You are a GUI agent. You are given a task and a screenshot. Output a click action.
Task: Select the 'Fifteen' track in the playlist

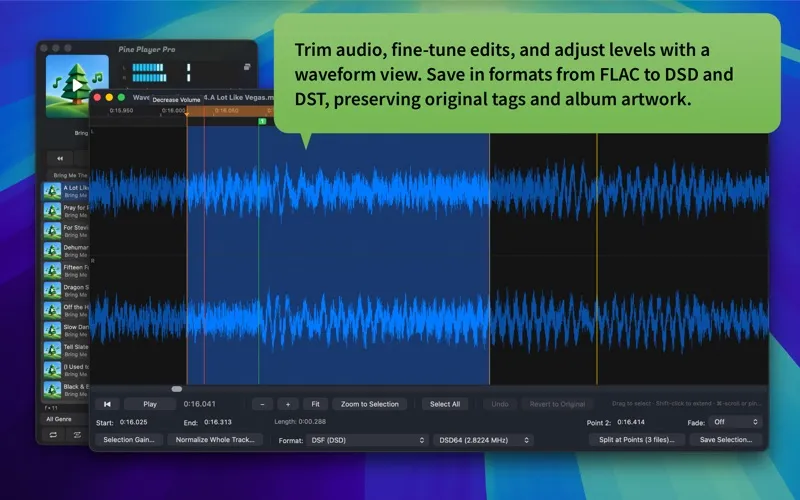pos(65,271)
